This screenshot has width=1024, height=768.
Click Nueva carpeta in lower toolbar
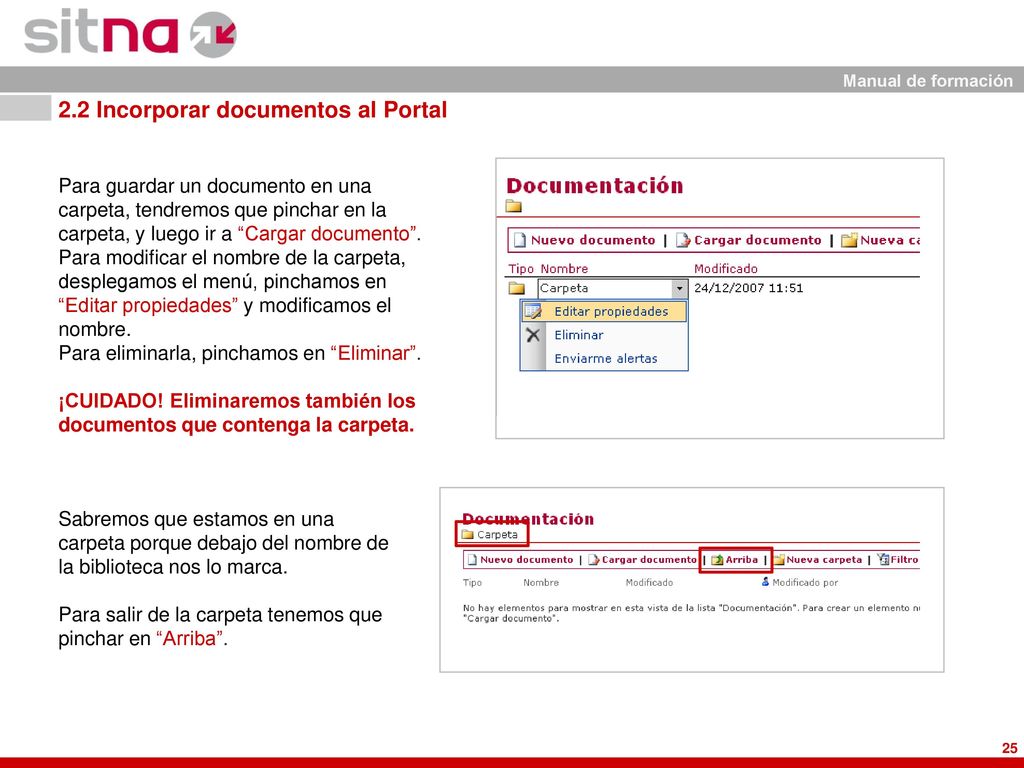tap(824, 560)
